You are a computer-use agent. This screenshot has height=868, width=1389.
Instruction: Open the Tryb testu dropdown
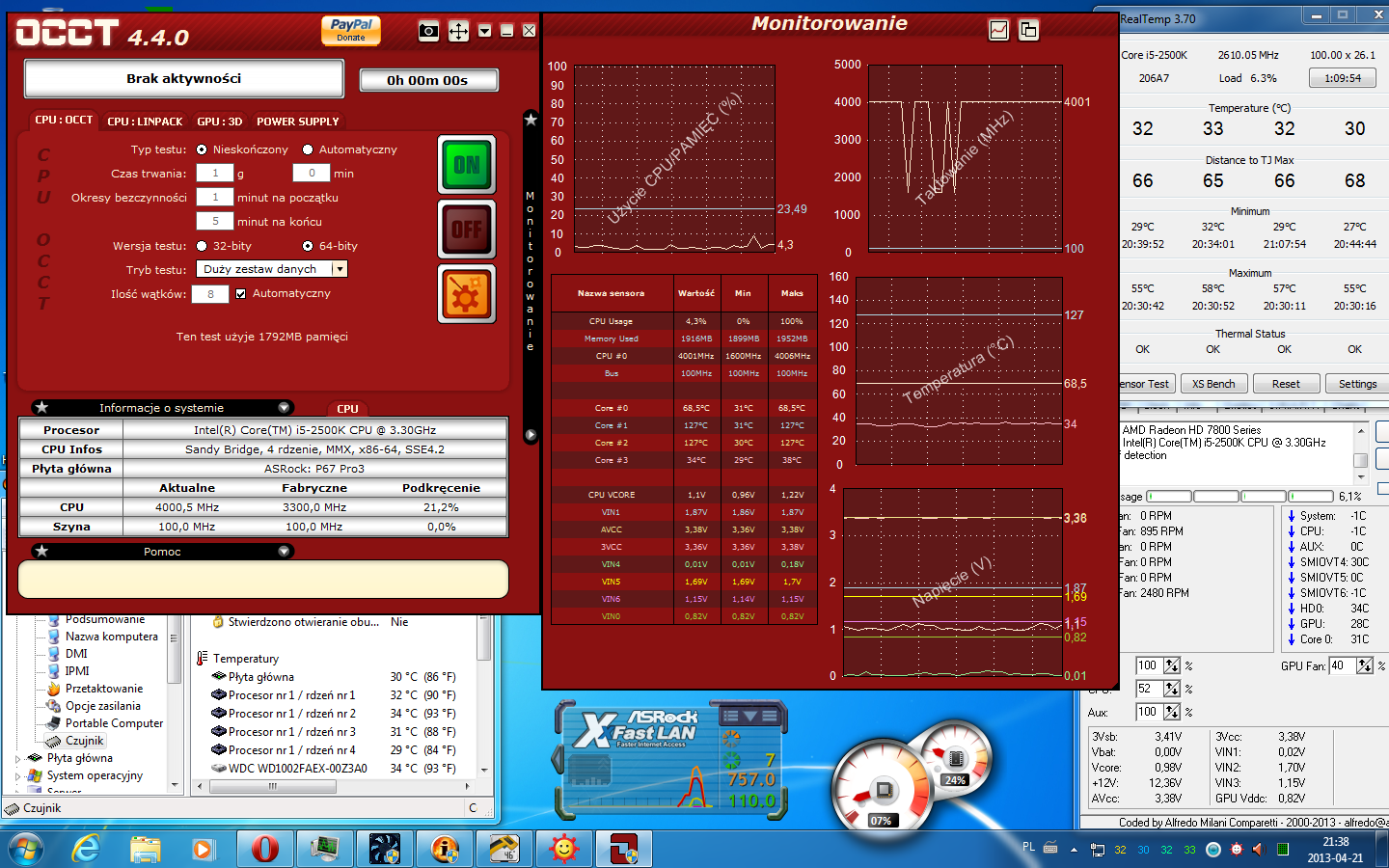tap(272, 269)
